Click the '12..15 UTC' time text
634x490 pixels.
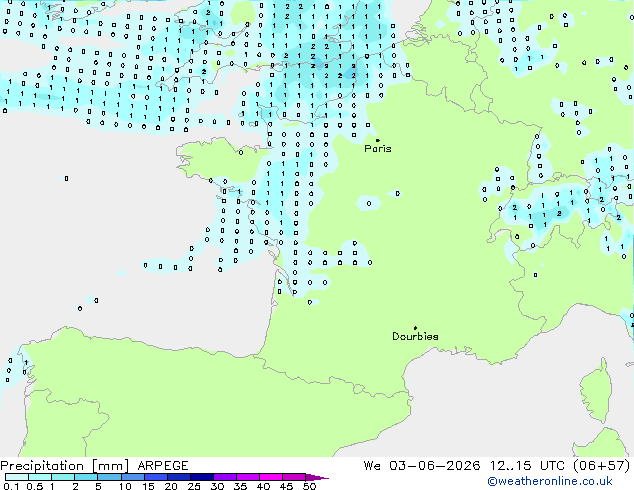point(527,466)
